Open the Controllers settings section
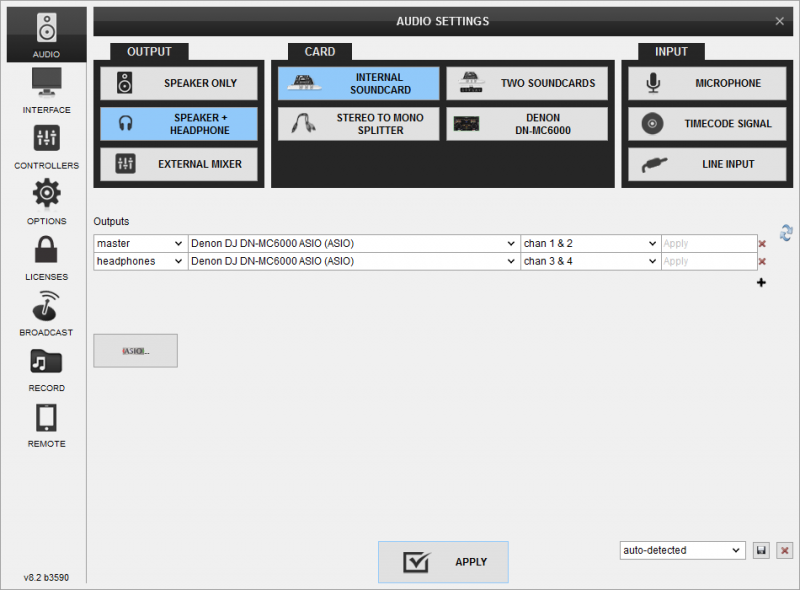The height and width of the screenshot is (590, 800). (46, 147)
